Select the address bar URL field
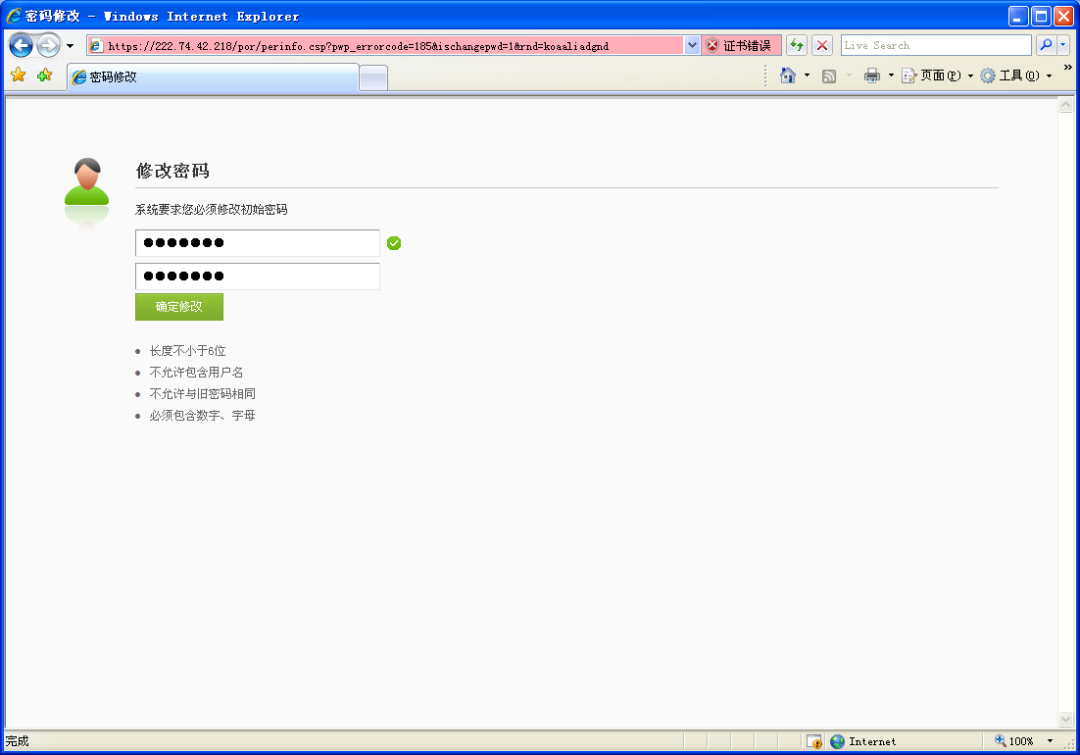The image size is (1080, 755). pos(386,45)
